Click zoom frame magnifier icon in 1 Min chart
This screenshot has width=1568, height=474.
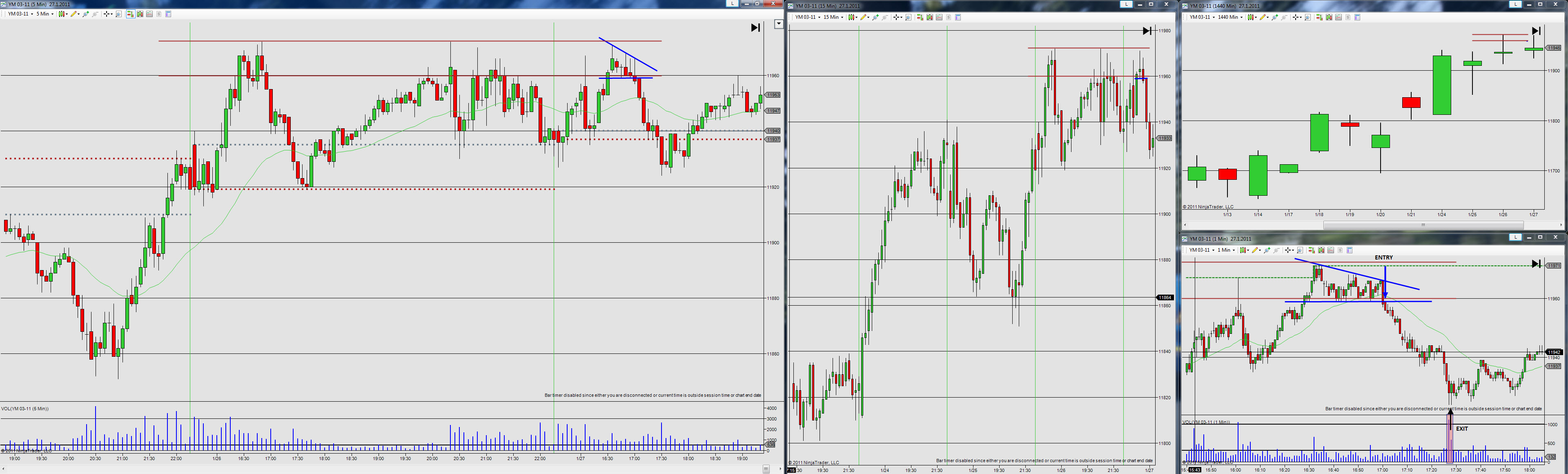1300,250
